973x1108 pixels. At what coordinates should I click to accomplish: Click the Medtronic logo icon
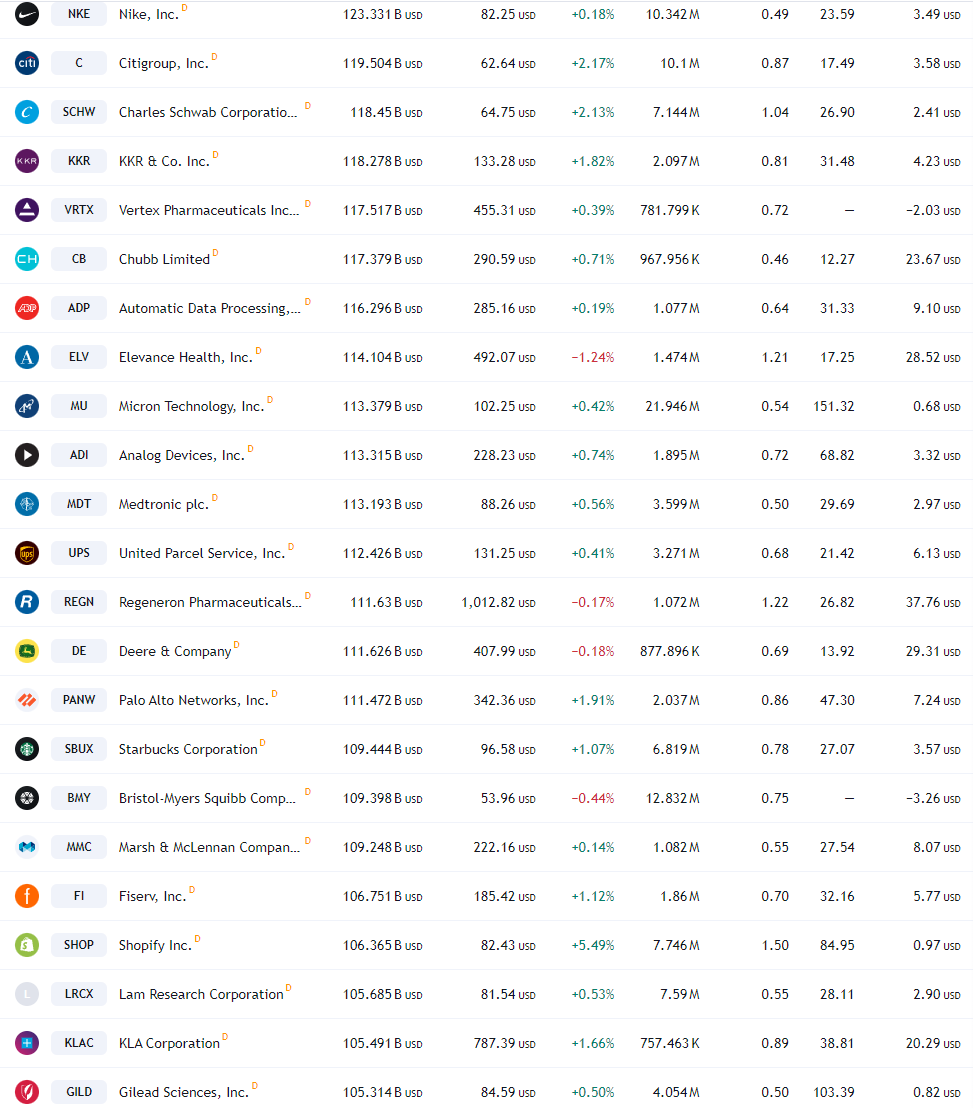[x=27, y=504]
